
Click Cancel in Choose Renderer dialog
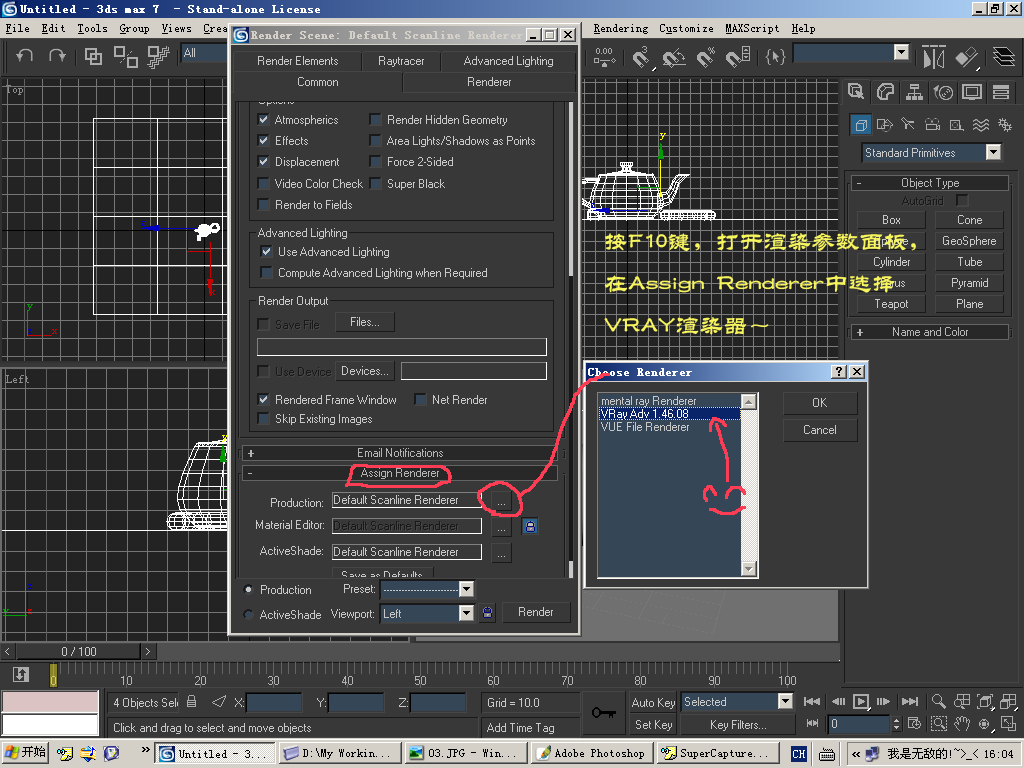coord(820,430)
